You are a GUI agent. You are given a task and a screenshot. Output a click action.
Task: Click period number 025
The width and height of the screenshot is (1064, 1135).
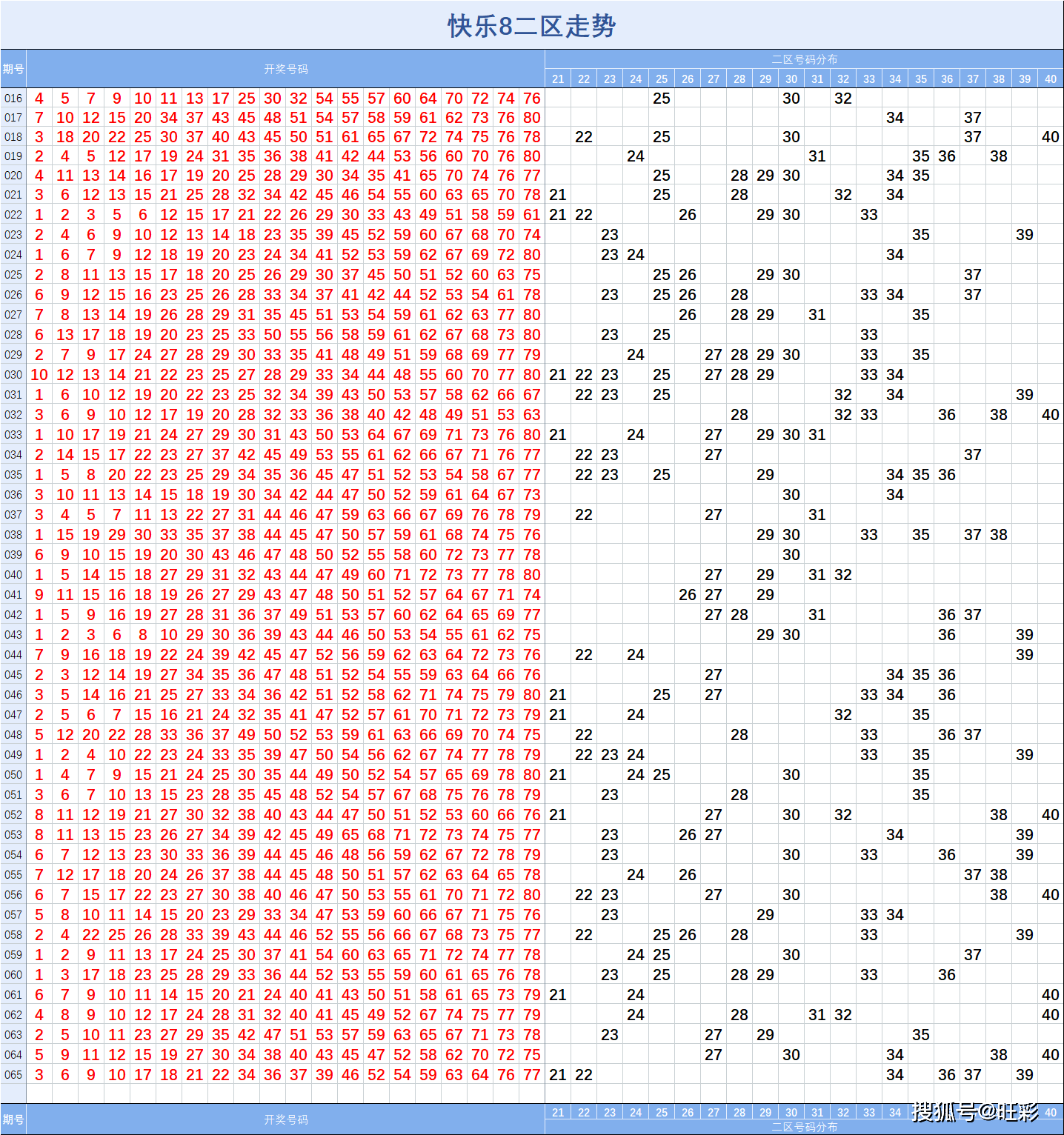[13, 275]
